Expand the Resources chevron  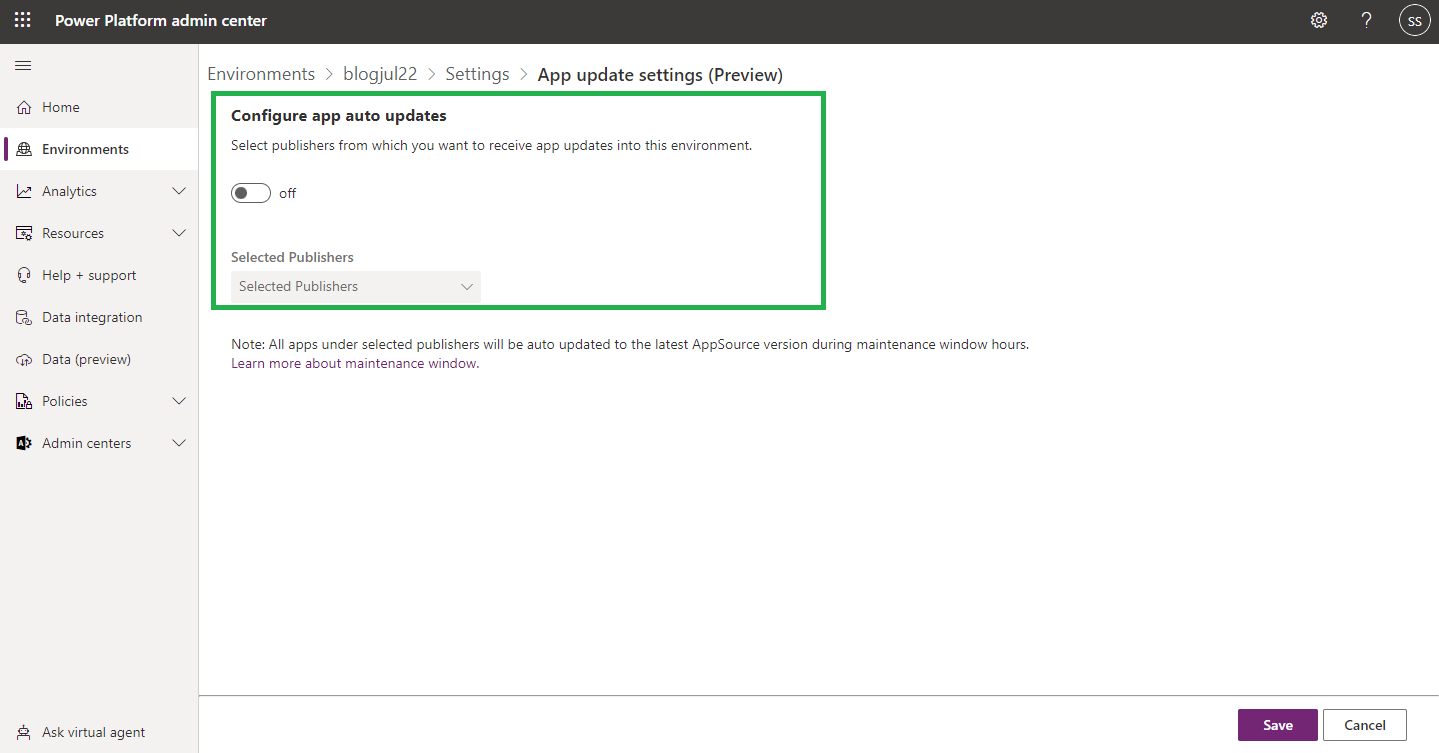point(179,233)
